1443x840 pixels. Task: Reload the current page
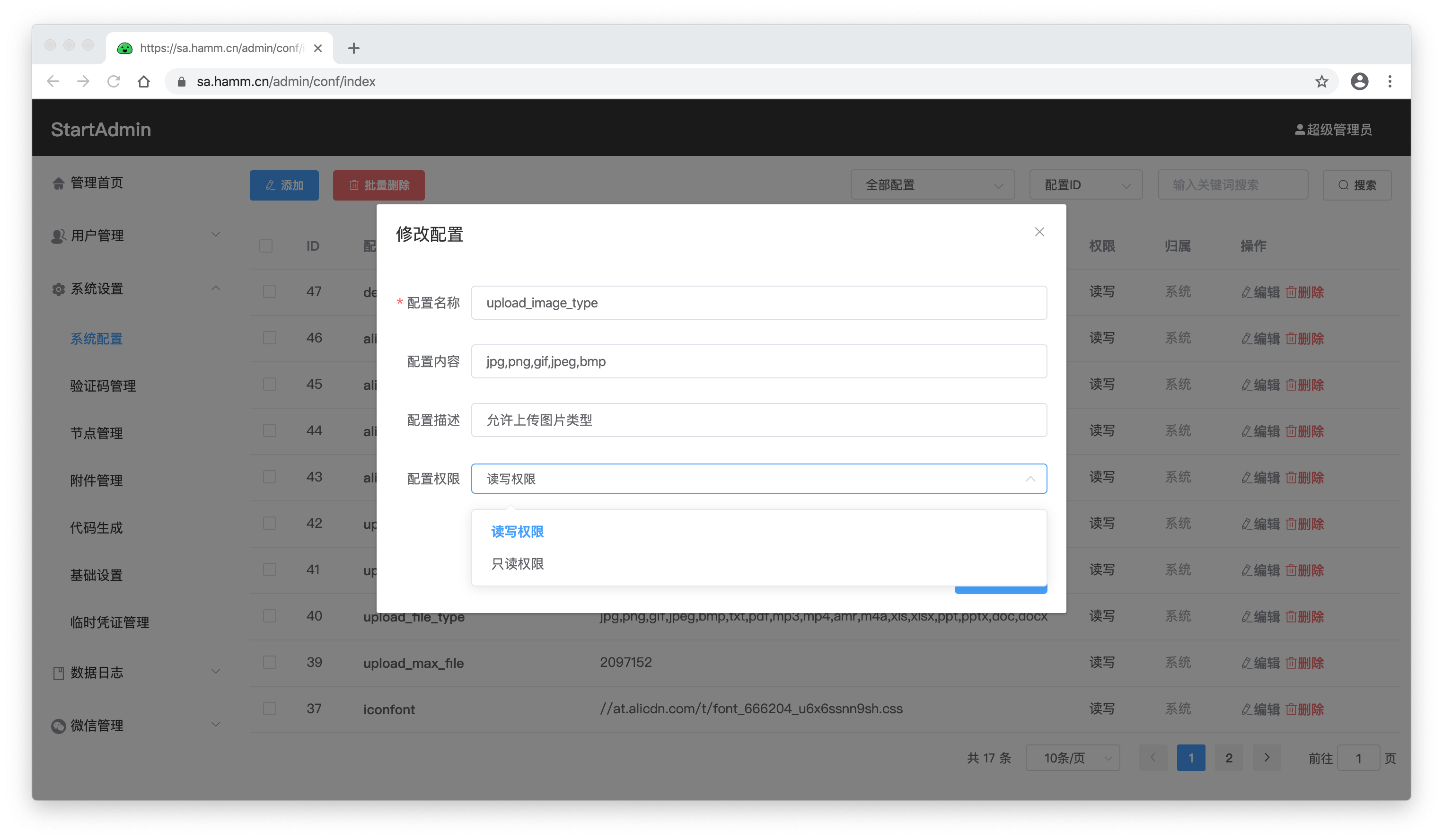point(114,81)
